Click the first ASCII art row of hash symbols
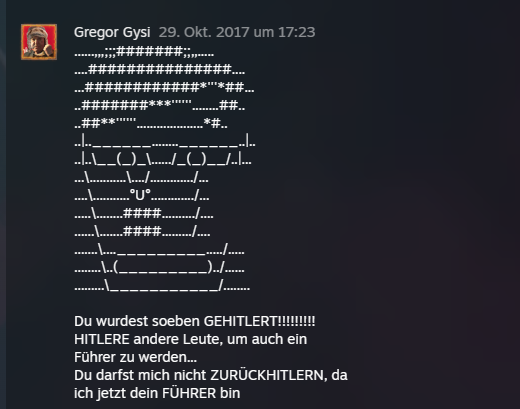The image size is (520, 409). pos(144,52)
